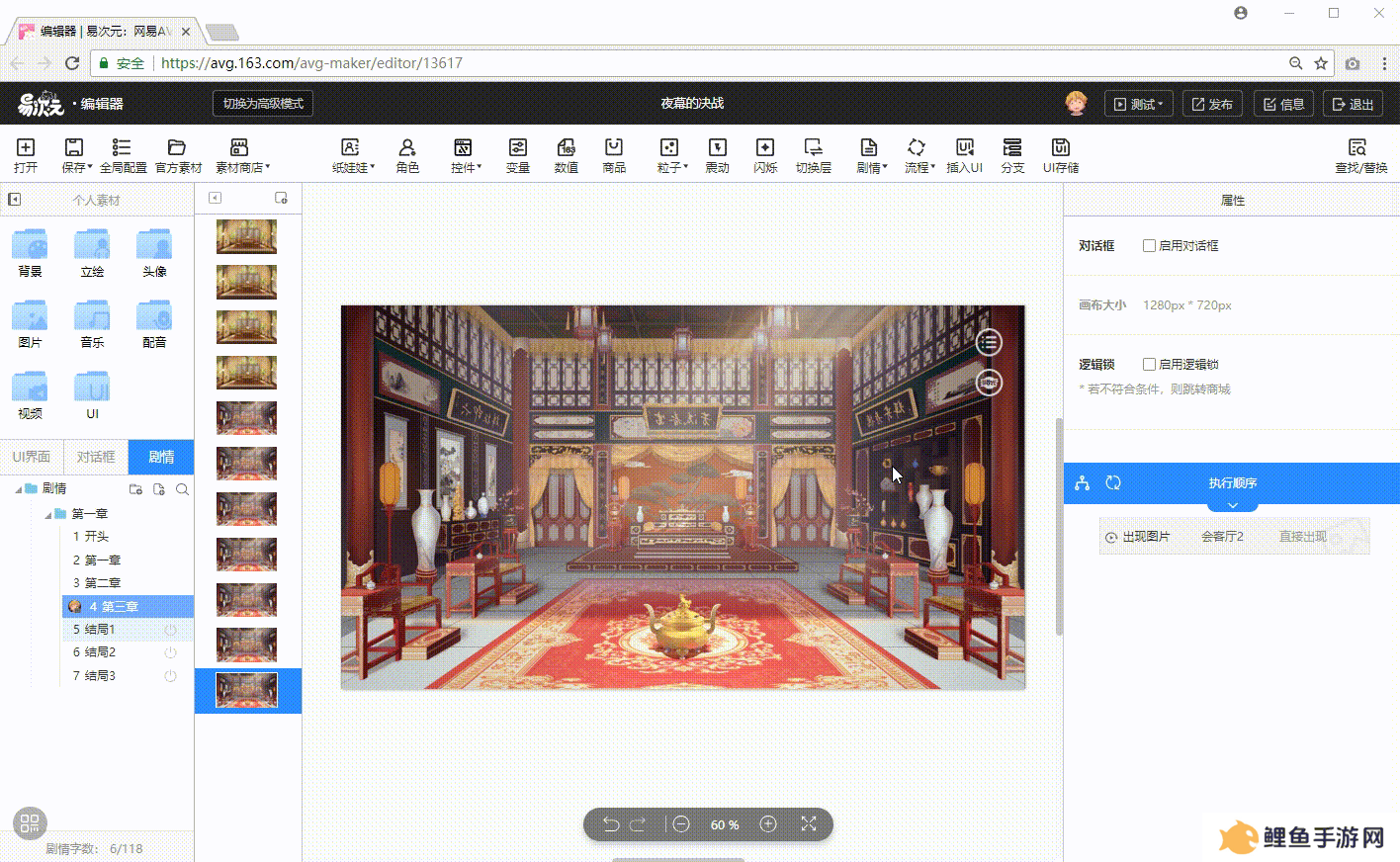
Task: Expand the 执行顺序 chevron handle
Action: [1232, 505]
